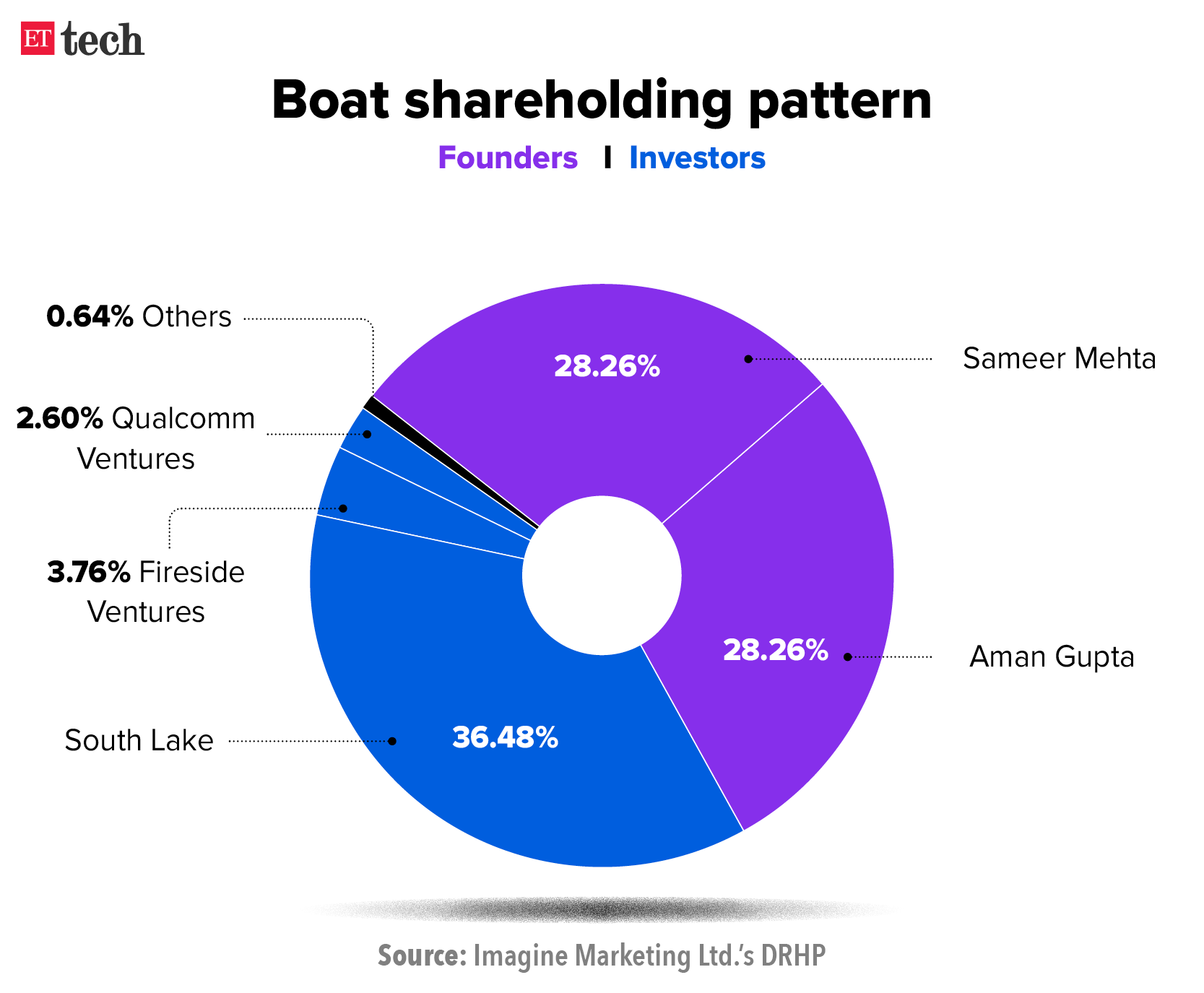
Task: Click the ET tech logo
Action: coord(83,39)
